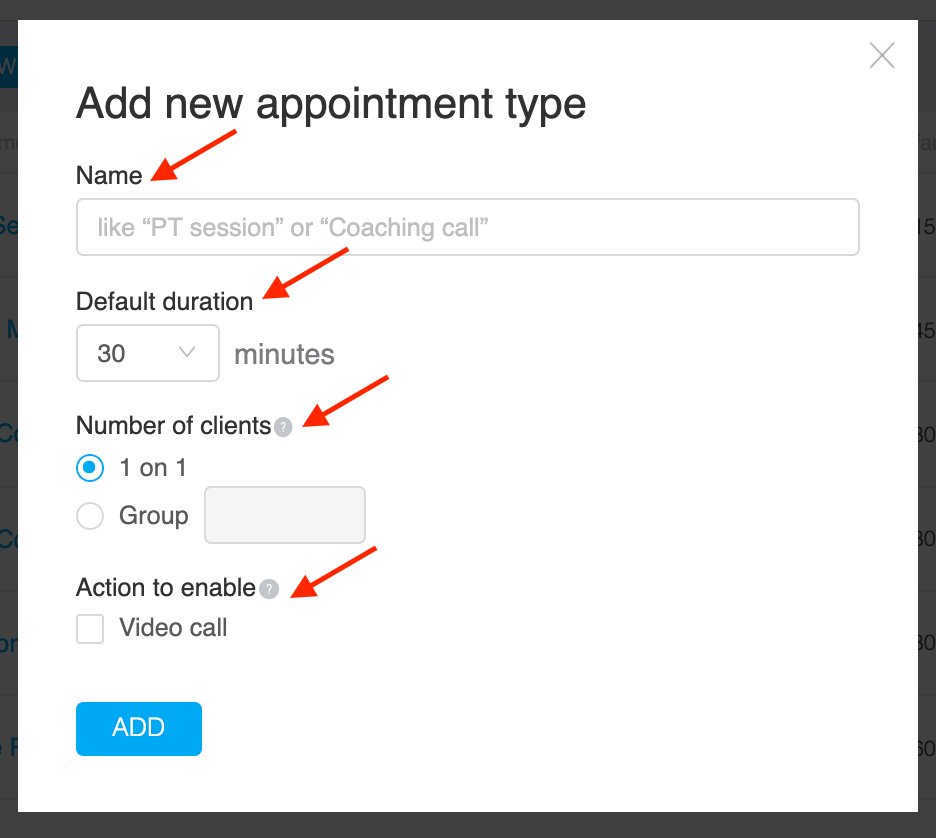Image resolution: width=936 pixels, height=838 pixels.
Task: Click the Group option label text
Action: 153,516
